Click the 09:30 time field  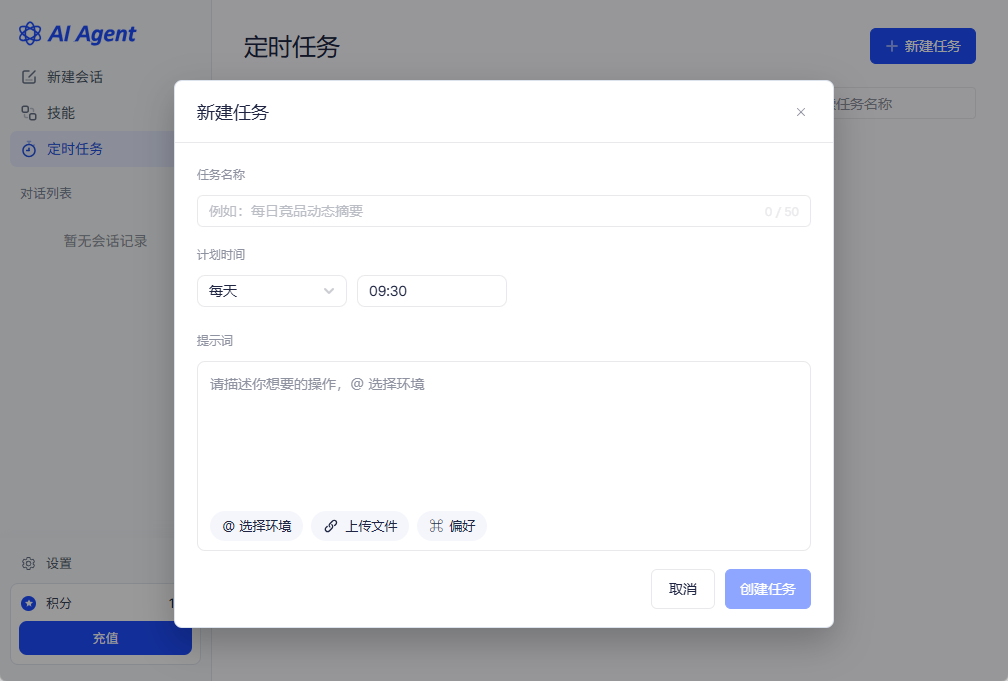[x=431, y=291]
